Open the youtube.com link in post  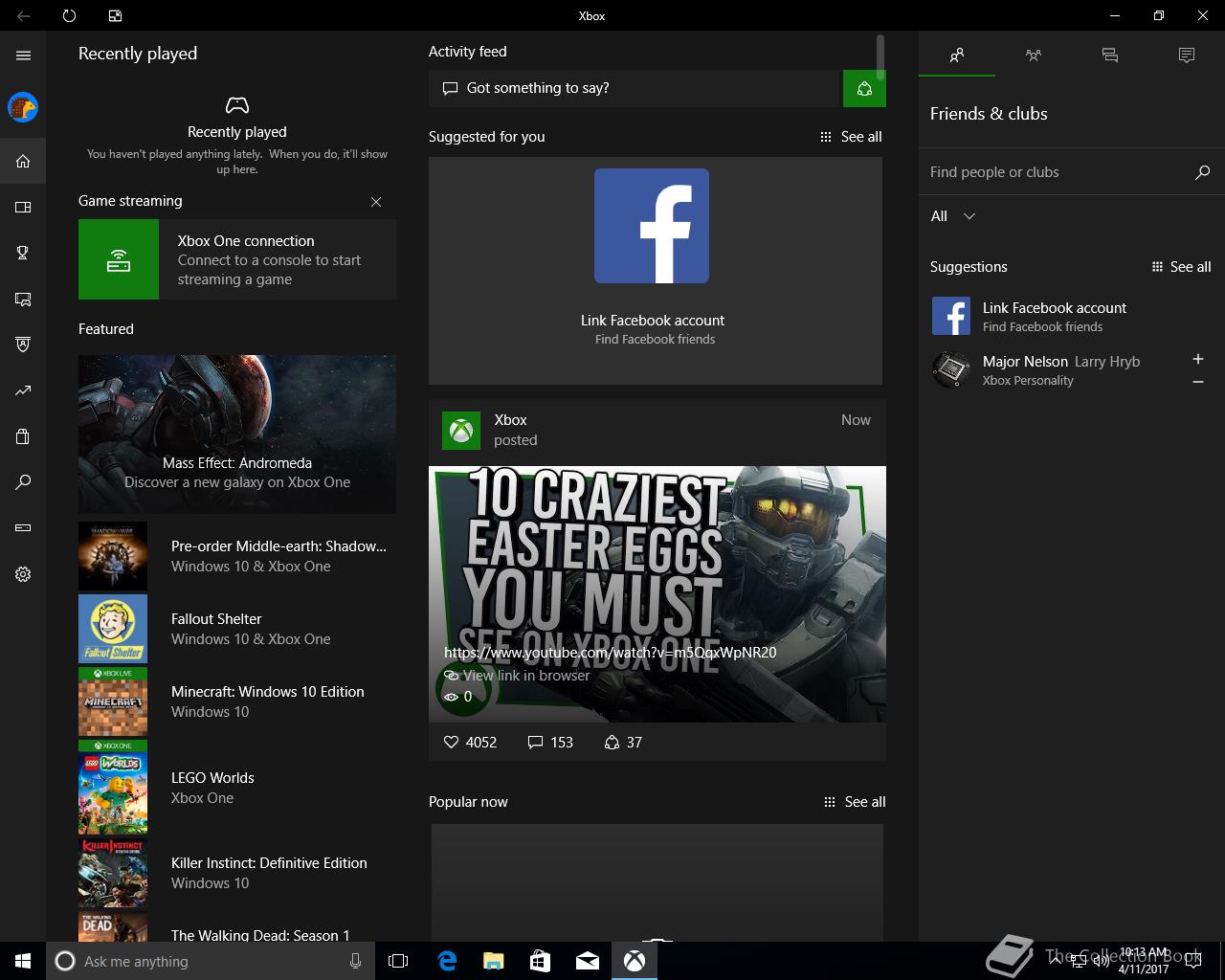click(611, 653)
